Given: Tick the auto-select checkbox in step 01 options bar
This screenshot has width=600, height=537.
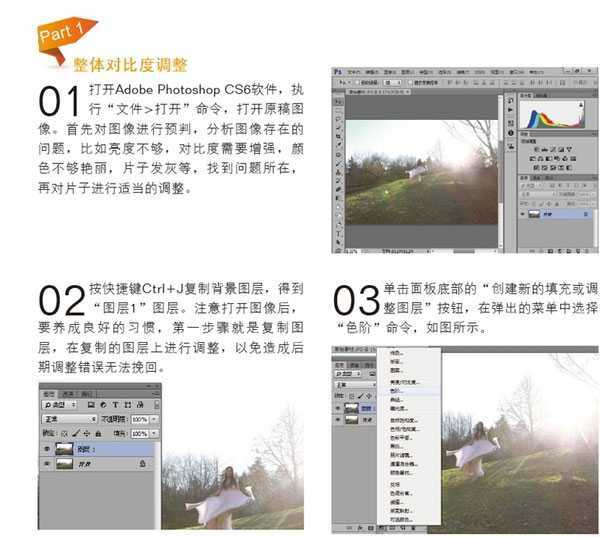Looking at the screenshot, I should pyautogui.click(x=357, y=82).
